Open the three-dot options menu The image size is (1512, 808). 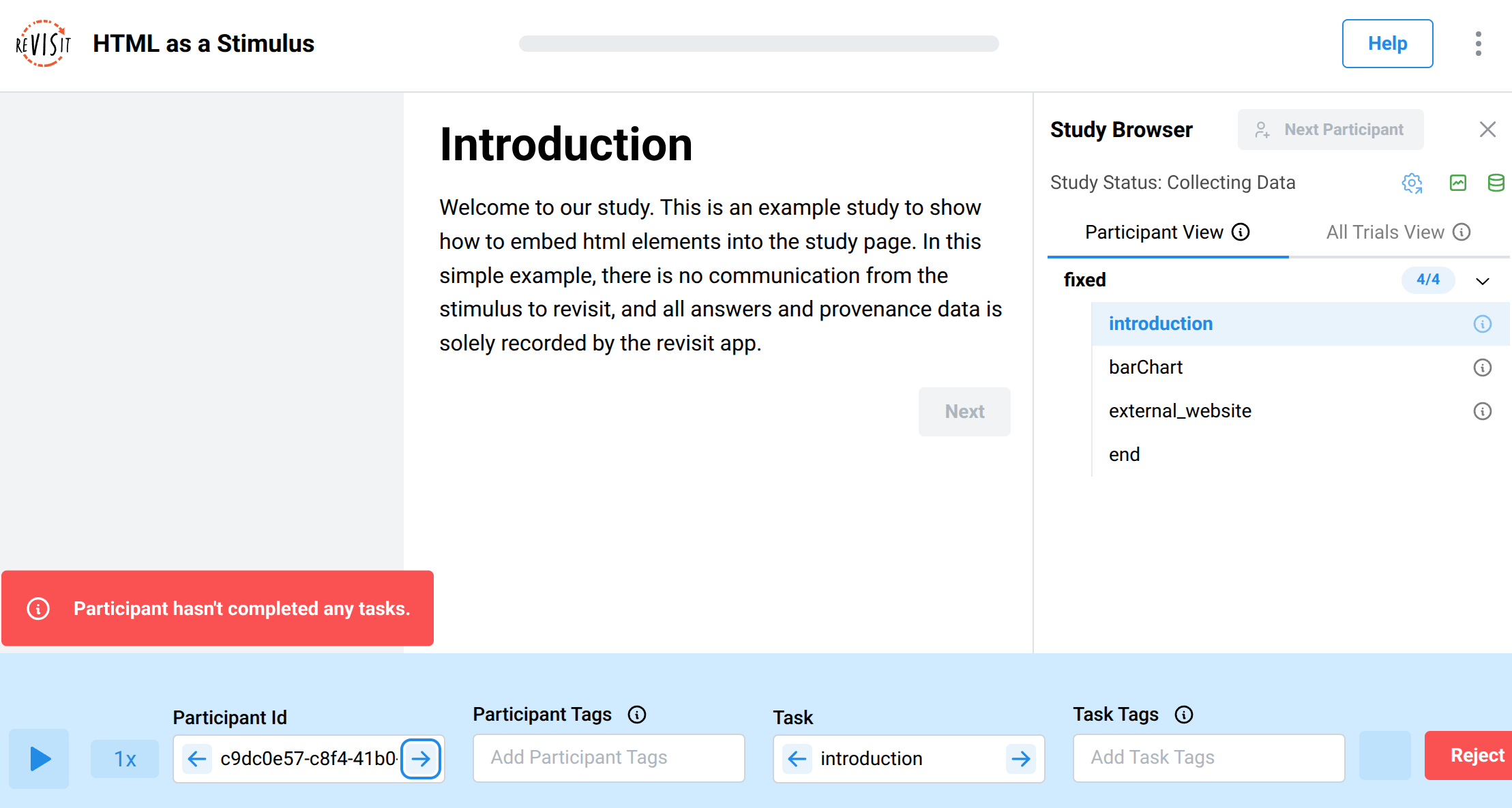click(x=1478, y=44)
